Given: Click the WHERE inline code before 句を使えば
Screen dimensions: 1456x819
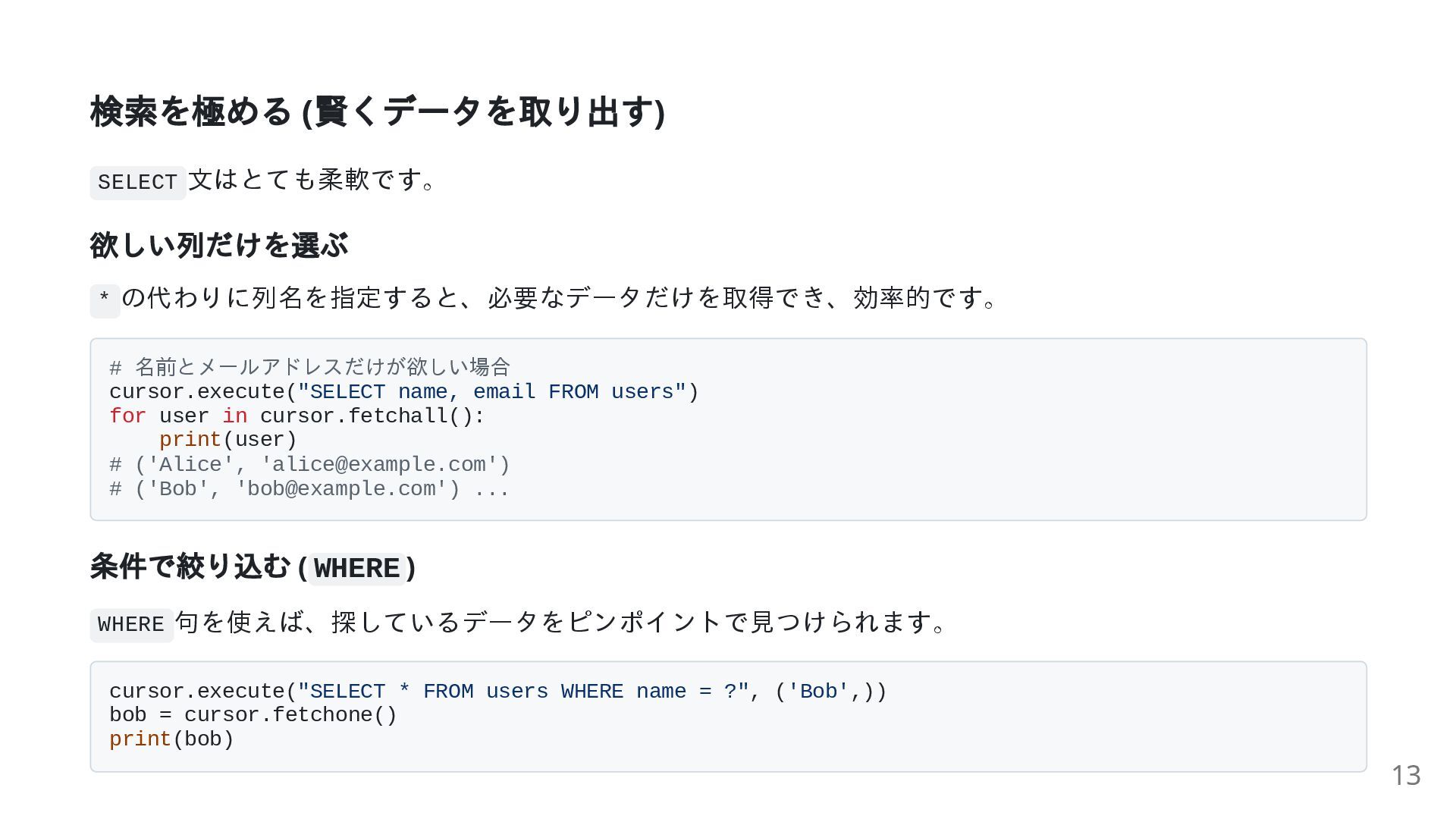Looking at the screenshot, I should point(132,625).
